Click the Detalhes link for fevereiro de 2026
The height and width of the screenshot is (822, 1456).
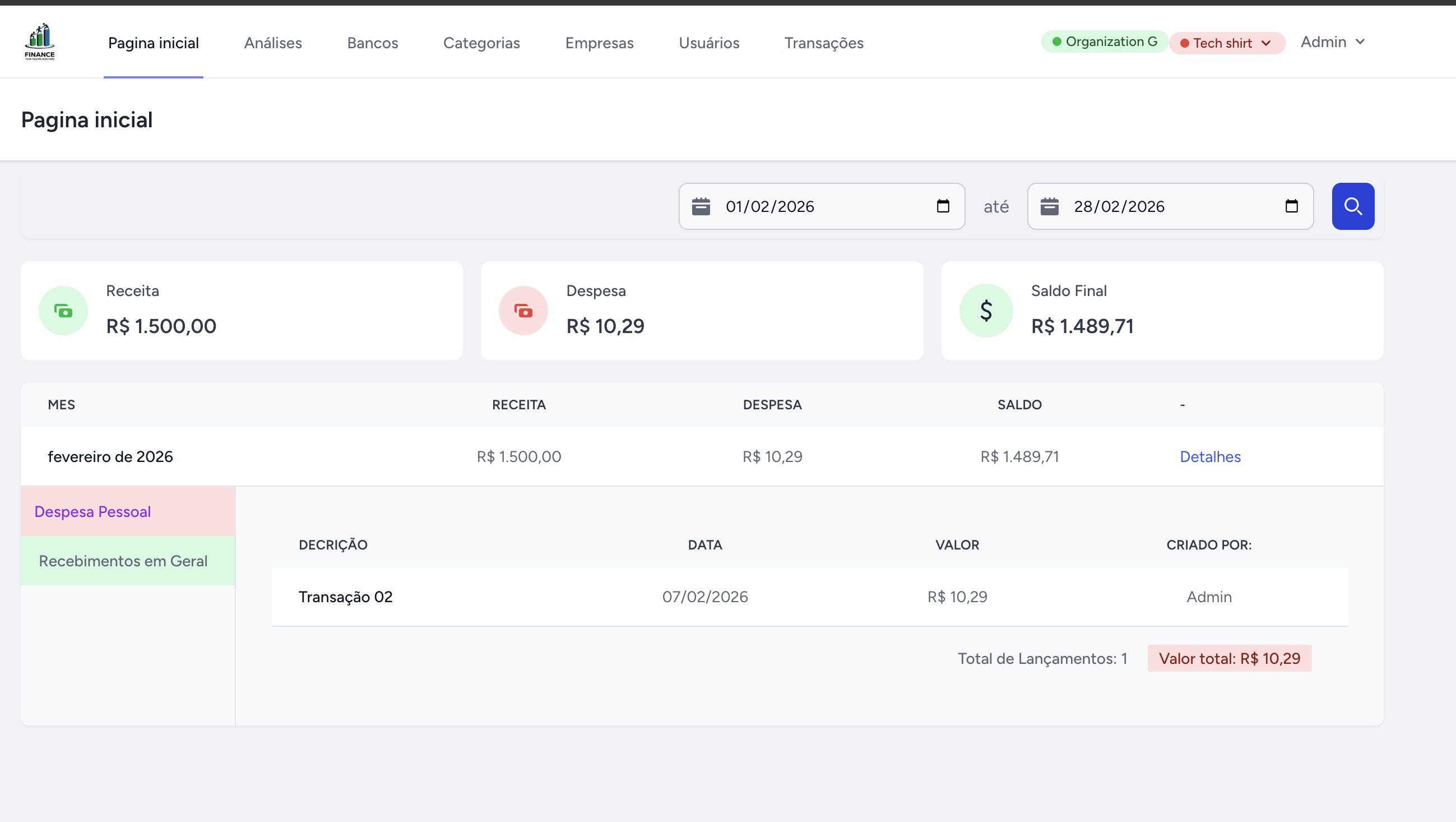coord(1210,457)
